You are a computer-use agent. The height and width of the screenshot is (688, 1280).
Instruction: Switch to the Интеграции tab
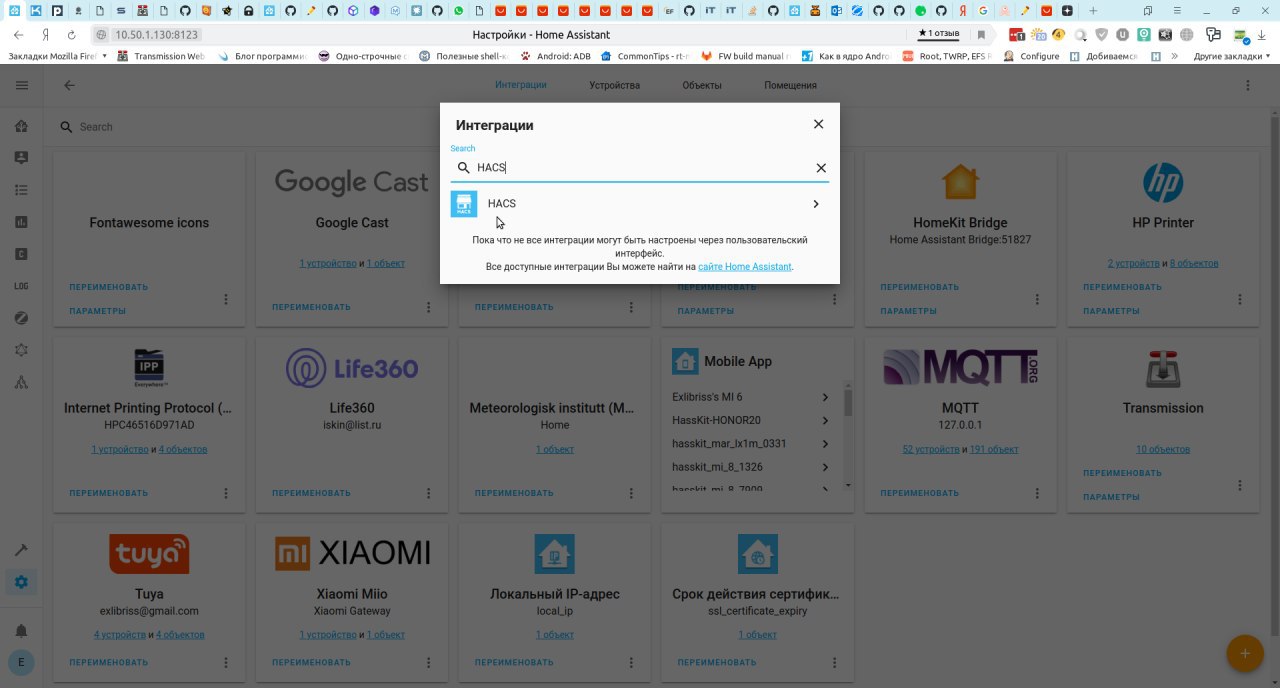click(x=520, y=85)
